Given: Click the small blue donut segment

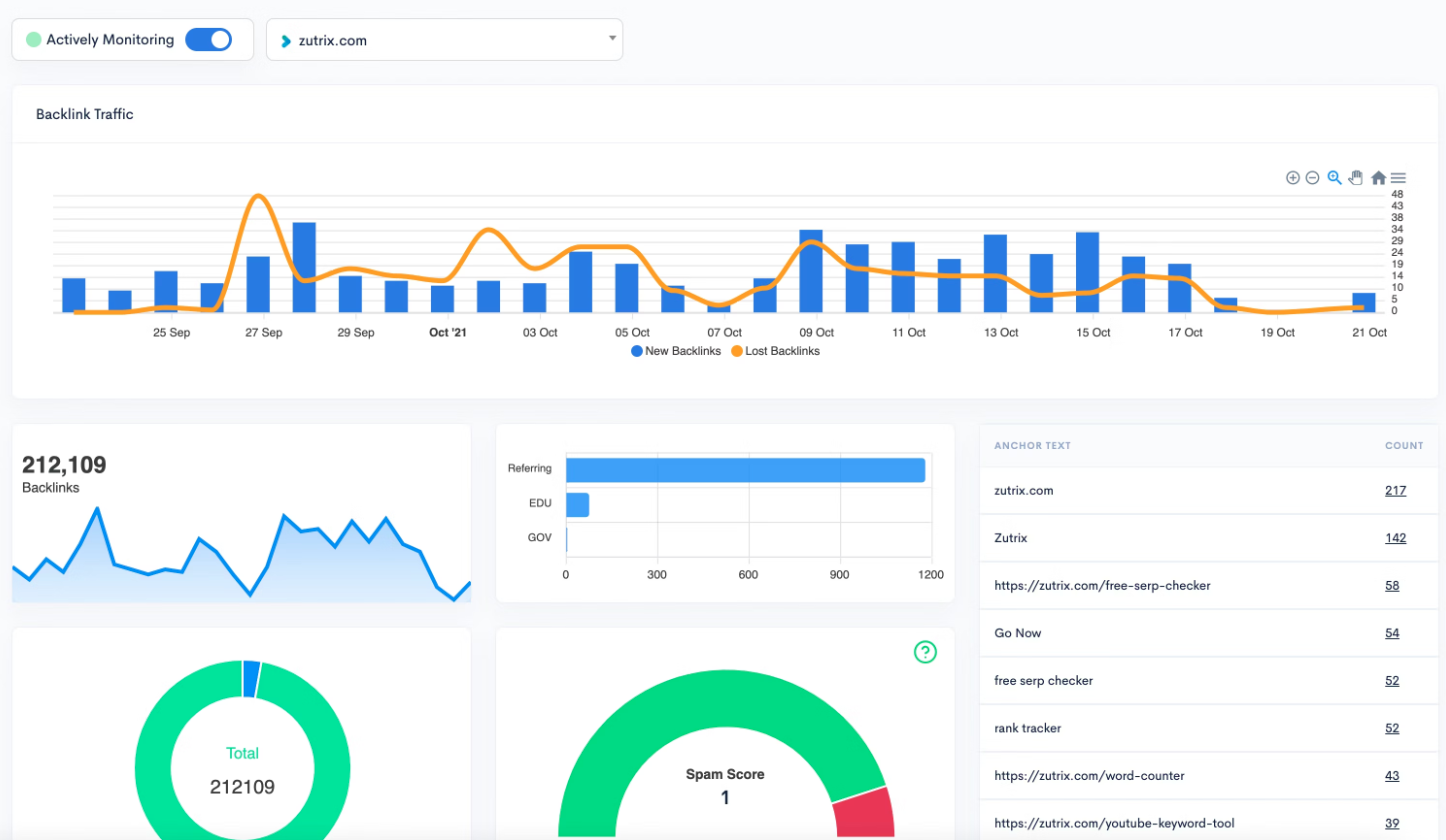Looking at the screenshot, I should tap(251, 679).
